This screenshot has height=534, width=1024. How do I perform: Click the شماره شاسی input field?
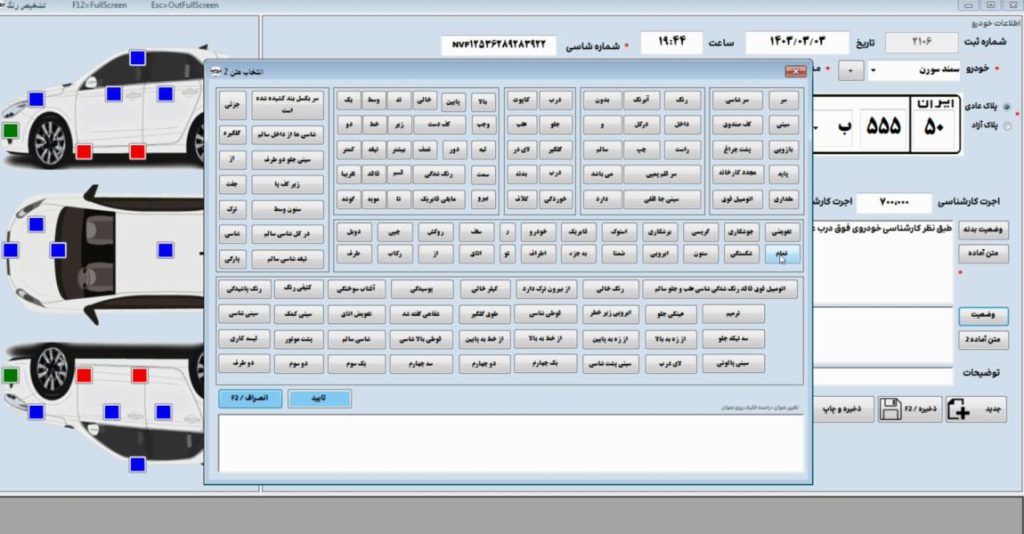(498, 45)
